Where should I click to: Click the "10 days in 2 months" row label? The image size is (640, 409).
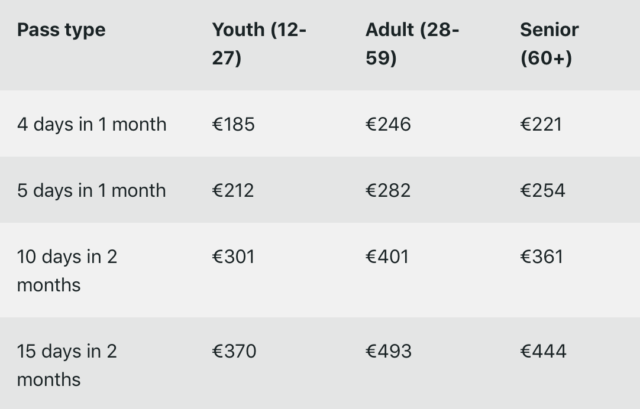click(67, 270)
